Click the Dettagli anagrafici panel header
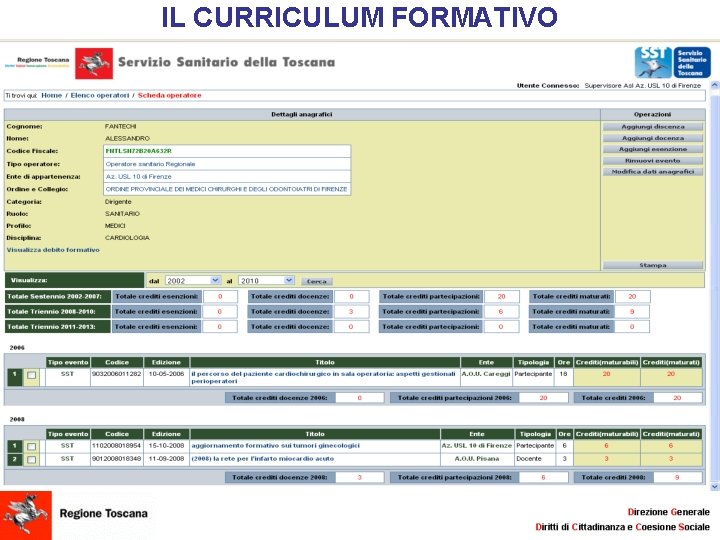 pos(302,114)
